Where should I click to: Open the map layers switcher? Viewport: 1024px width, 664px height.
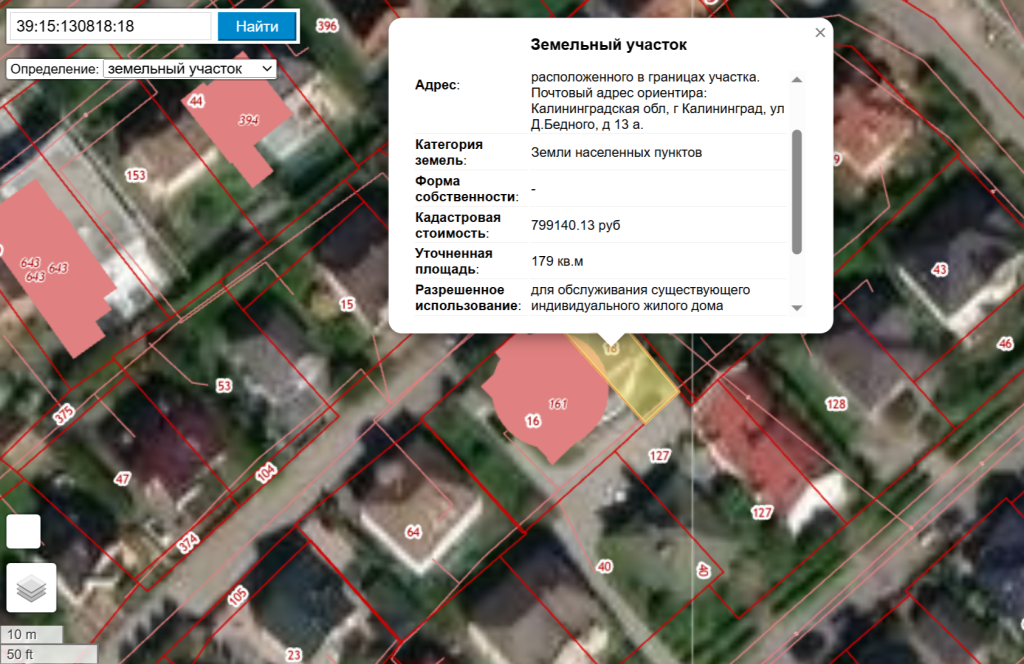tap(32, 588)
